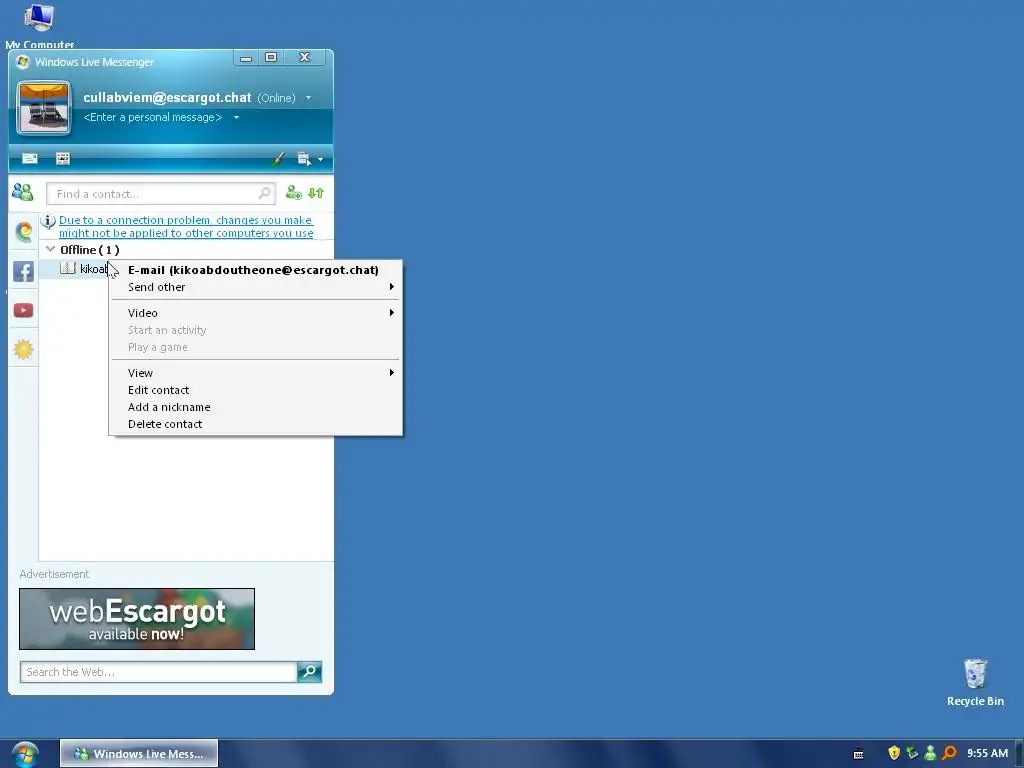
Task: Click the sort contacts arrows icon
Action: coord(316,193)
